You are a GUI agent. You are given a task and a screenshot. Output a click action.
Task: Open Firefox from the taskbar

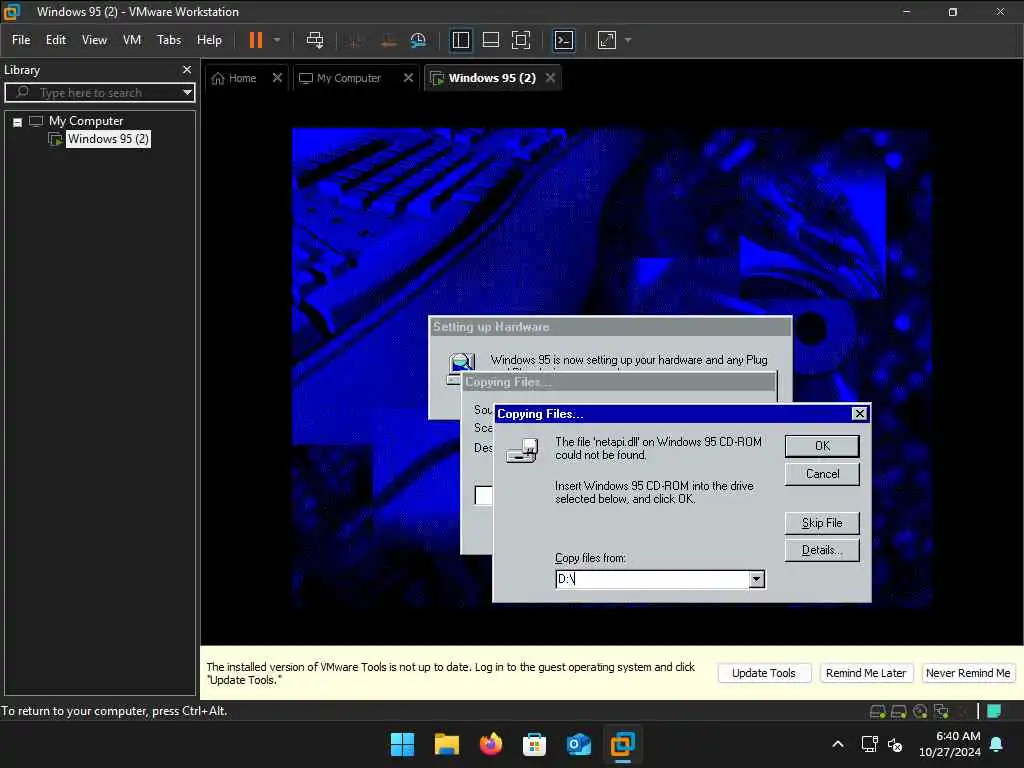490,744
